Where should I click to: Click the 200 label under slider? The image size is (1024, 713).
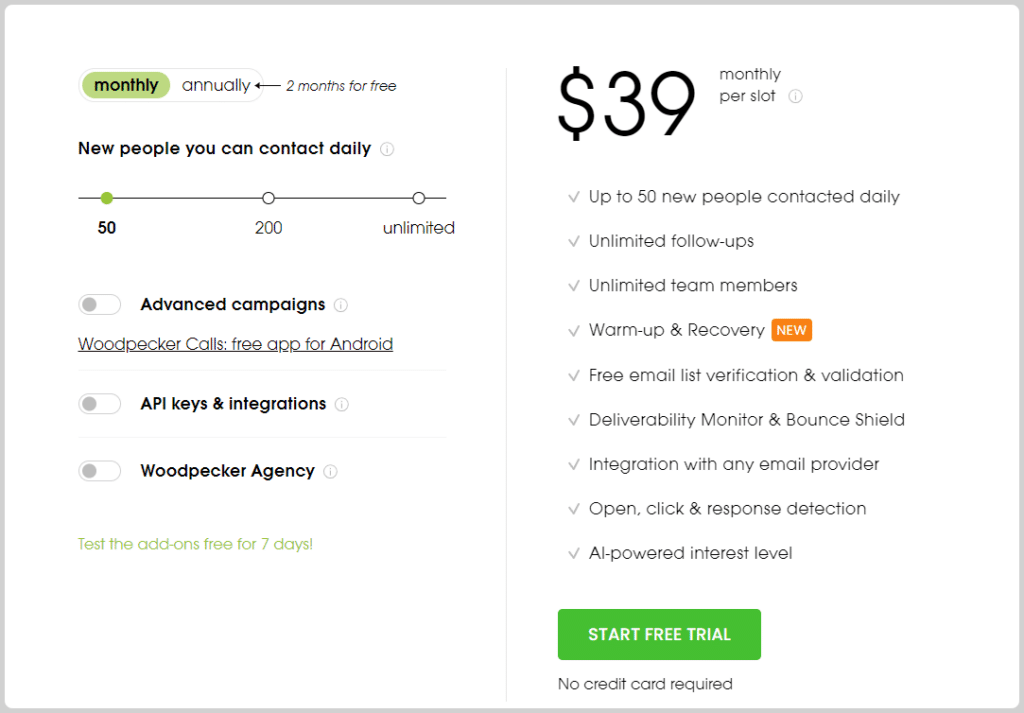click(268, 228)
